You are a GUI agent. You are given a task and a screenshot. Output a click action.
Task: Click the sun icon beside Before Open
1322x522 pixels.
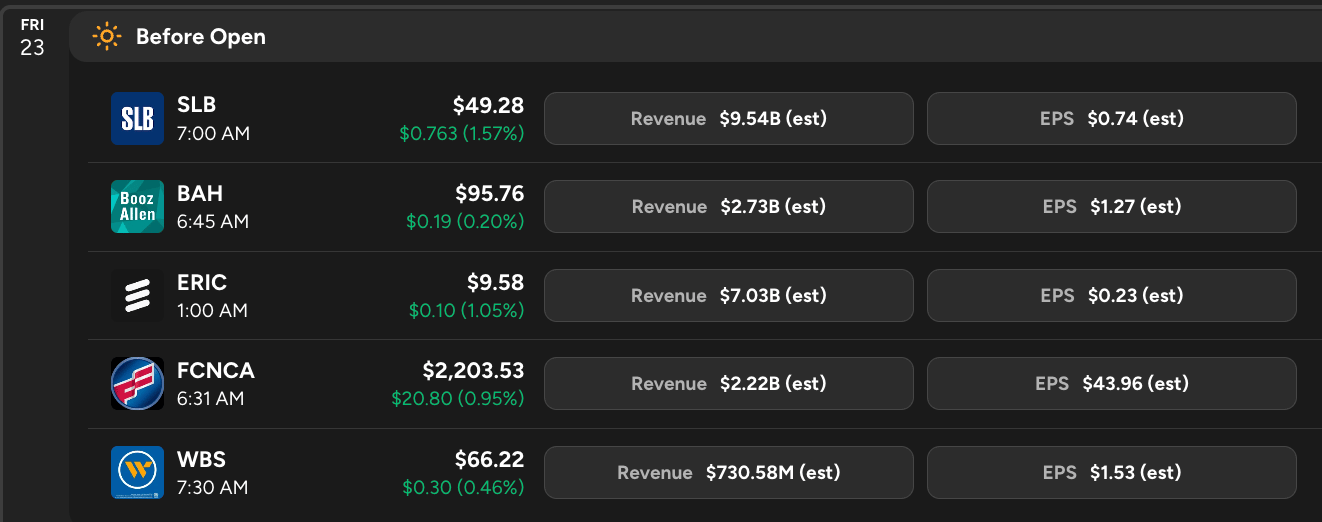coord(106,37)
